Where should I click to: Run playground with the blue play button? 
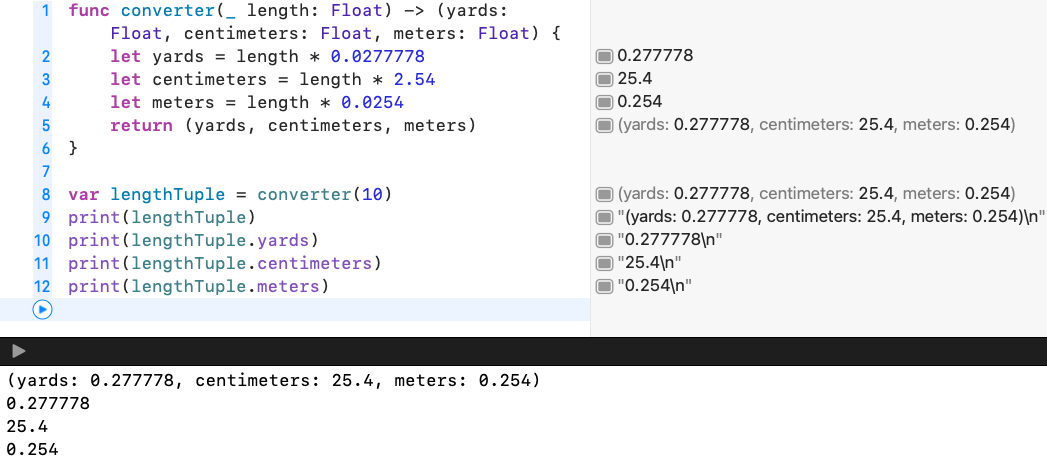[x=42, y=309]
